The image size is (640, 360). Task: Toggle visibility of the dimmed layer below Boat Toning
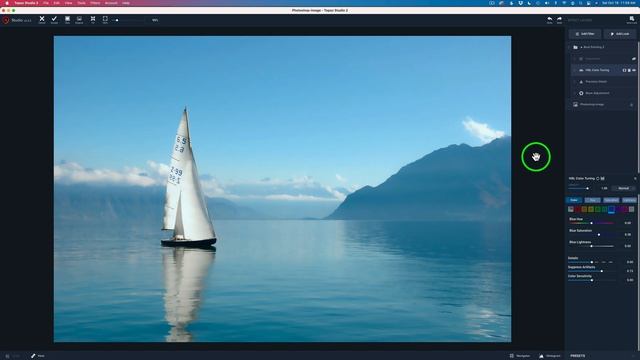pyautogui.click(x=634, y=59)
